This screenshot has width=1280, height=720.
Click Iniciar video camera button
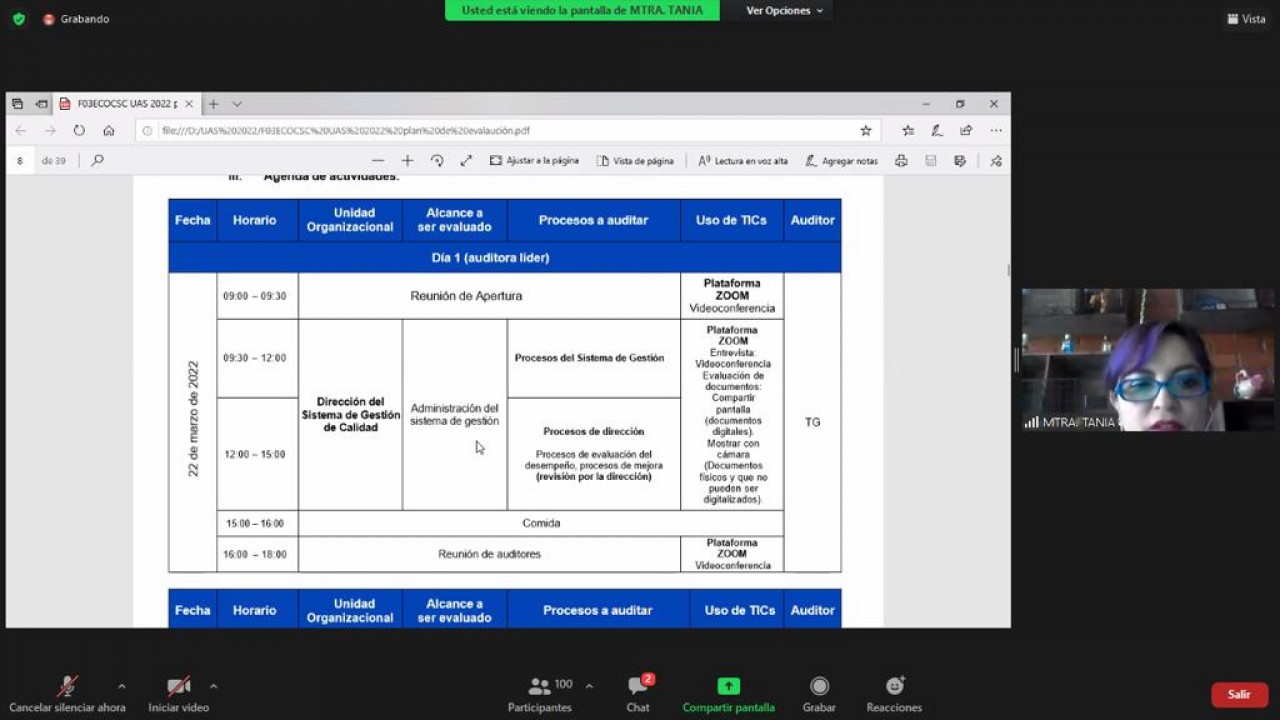(179, 695)
